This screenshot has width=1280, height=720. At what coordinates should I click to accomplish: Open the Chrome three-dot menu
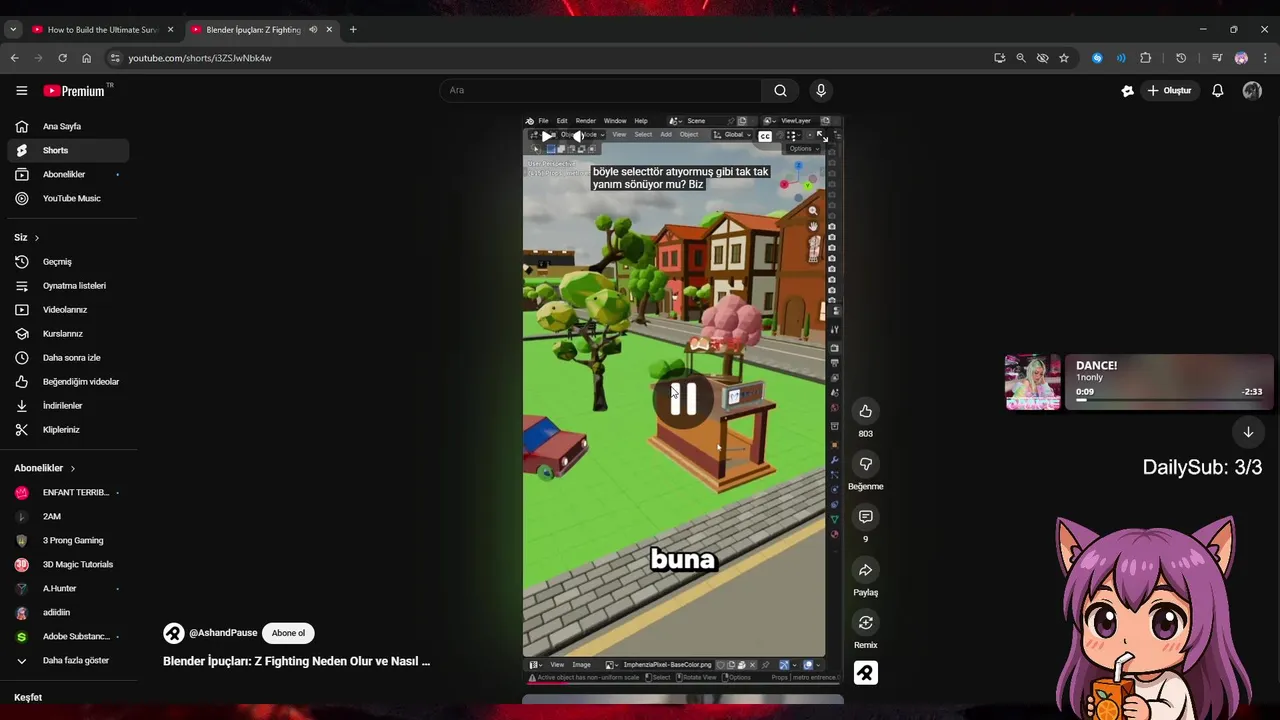tap(1264, 58)
